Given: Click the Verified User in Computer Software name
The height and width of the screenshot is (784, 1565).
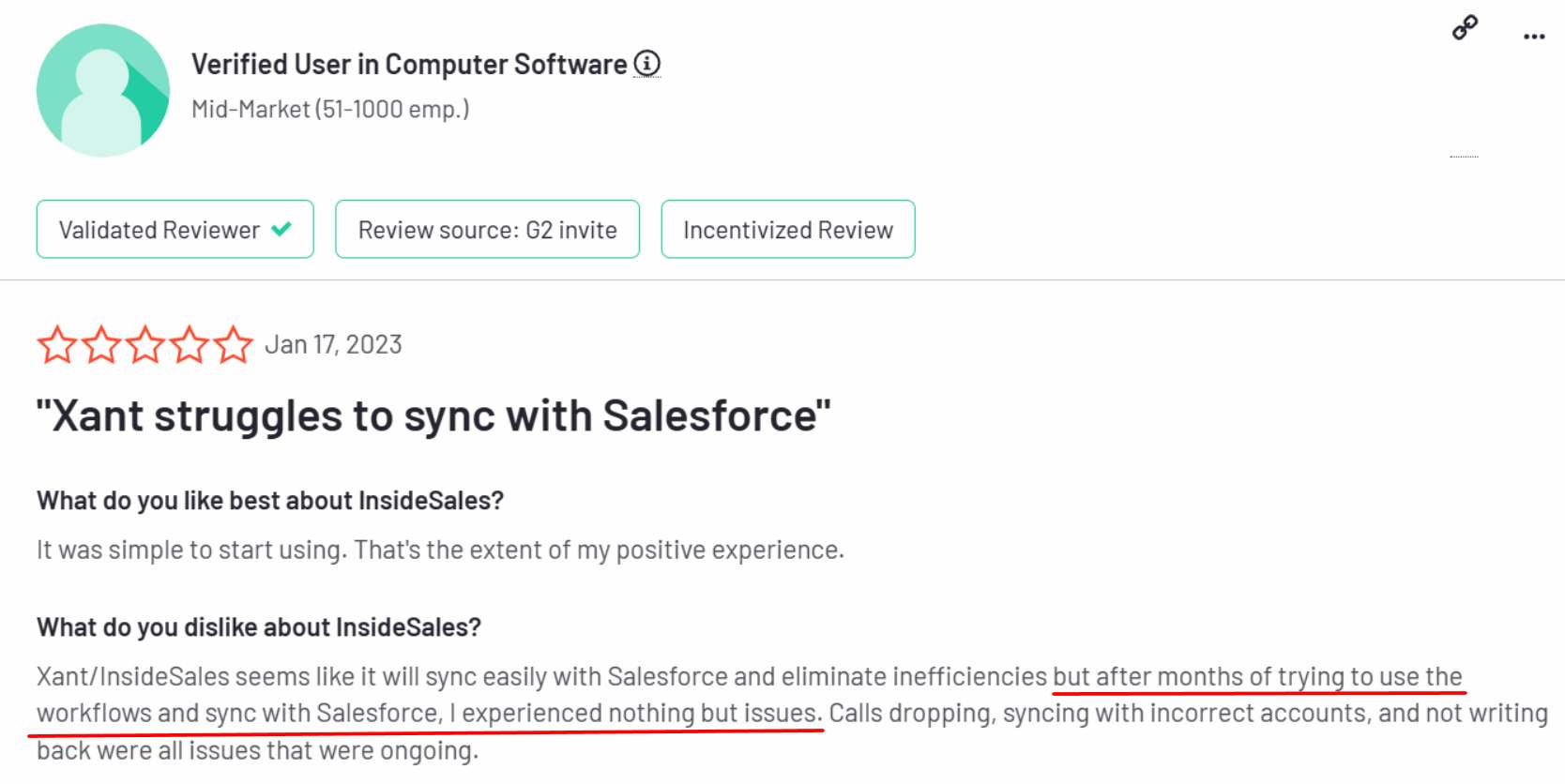Looking at the screenshot, I should tap(410, 64).
